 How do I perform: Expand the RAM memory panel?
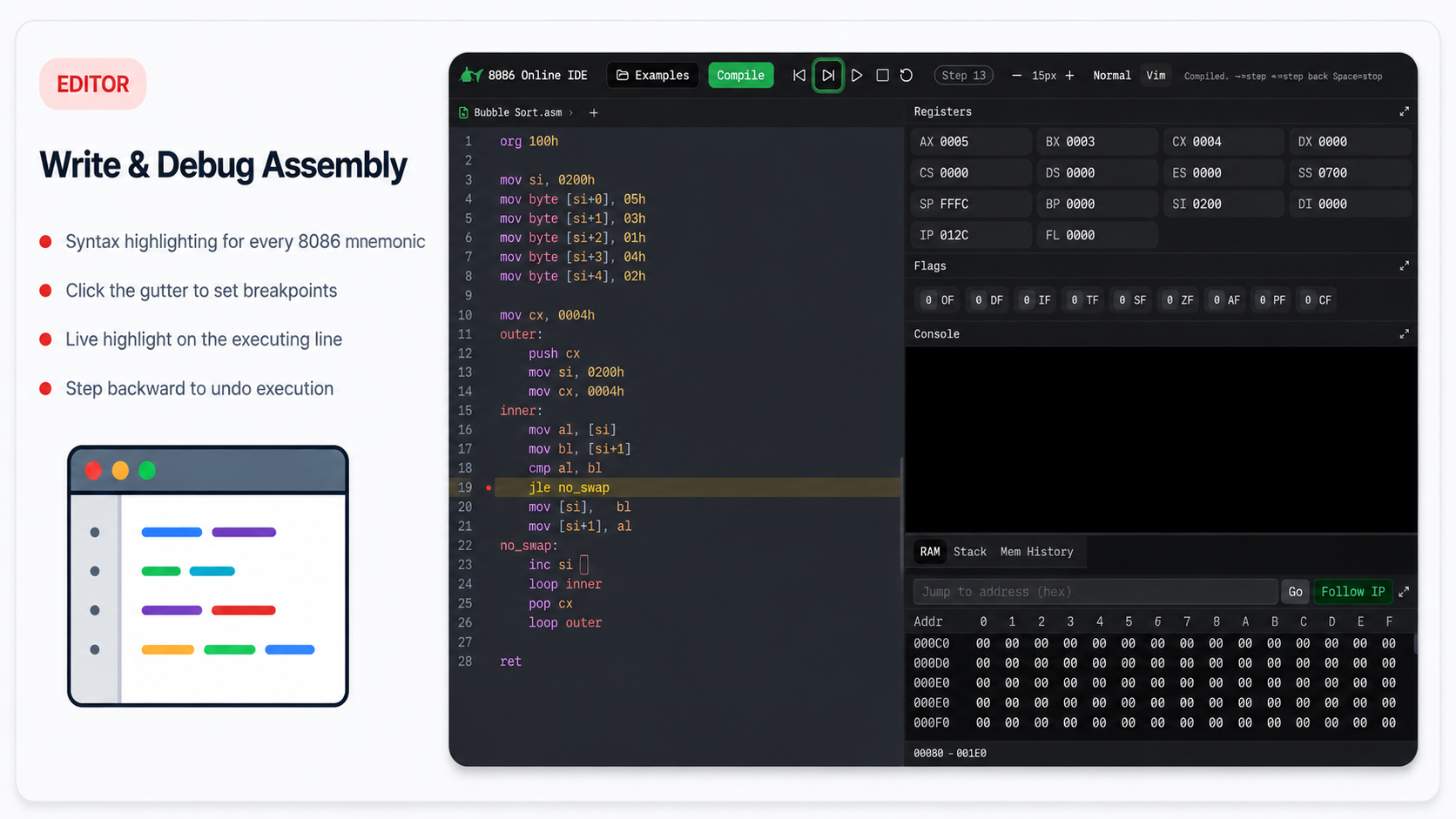(x=1404, y=592)
